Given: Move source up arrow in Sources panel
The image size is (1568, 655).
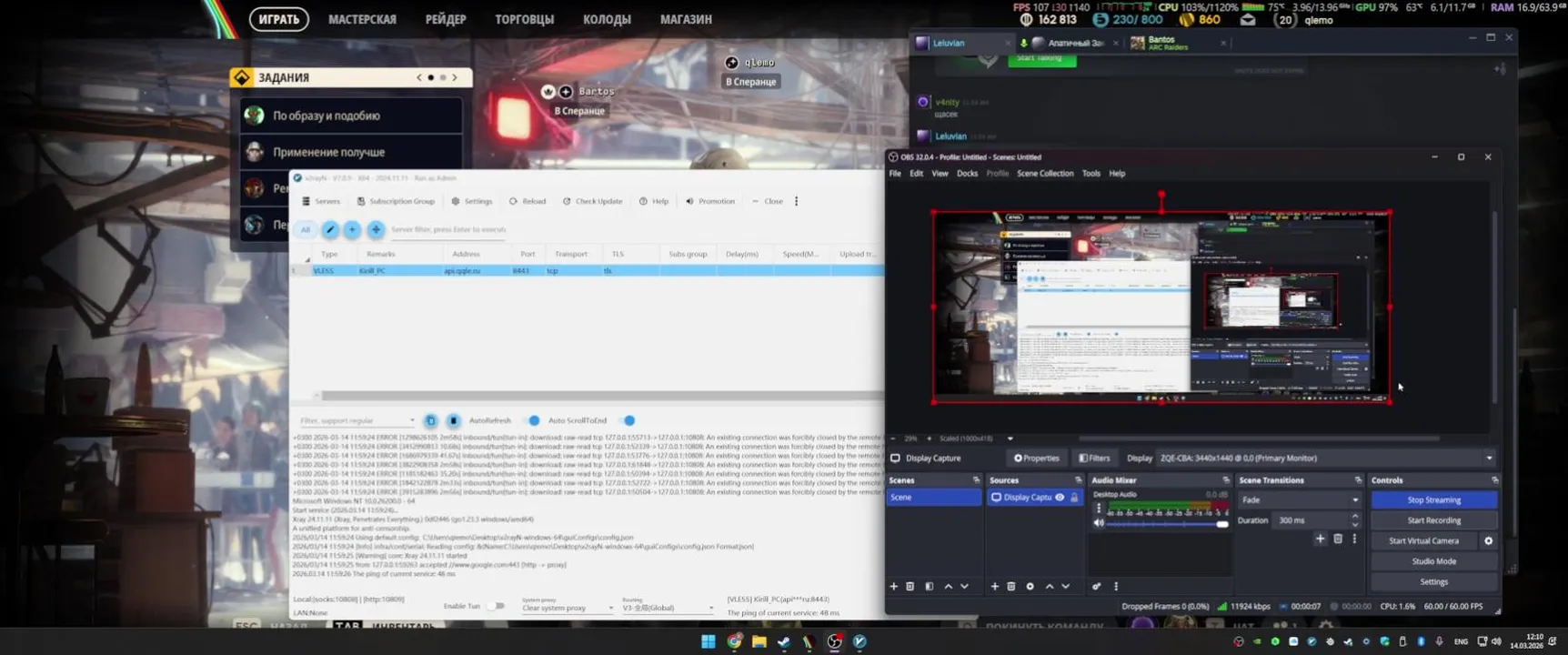Looking at the screenshot, I should (1049, 587).
